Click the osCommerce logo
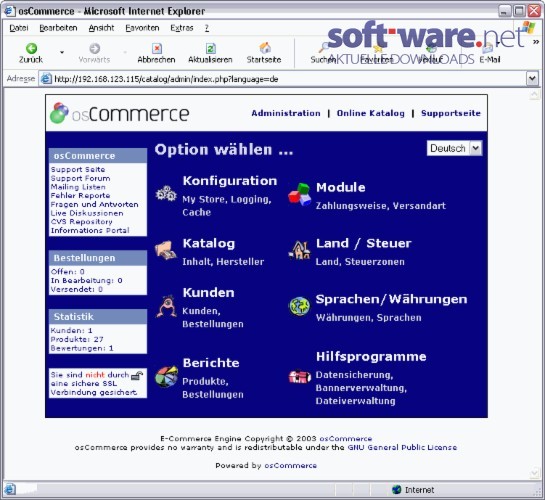The height and width of the screenshot is (500, 545). click(120, 113)
